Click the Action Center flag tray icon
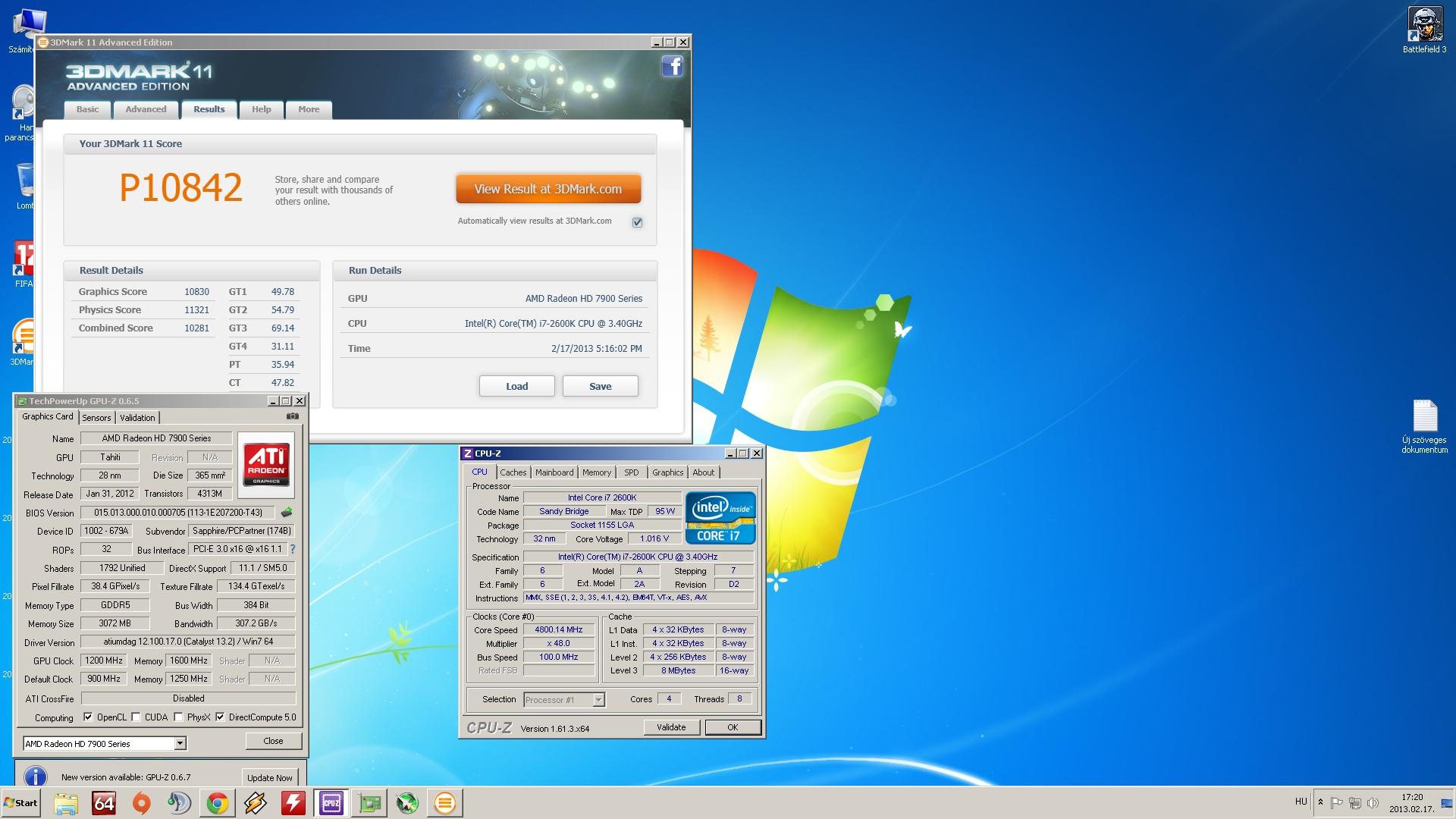Image resolution: width=1456 pixels, height=819 pixels. [1337, 802]
